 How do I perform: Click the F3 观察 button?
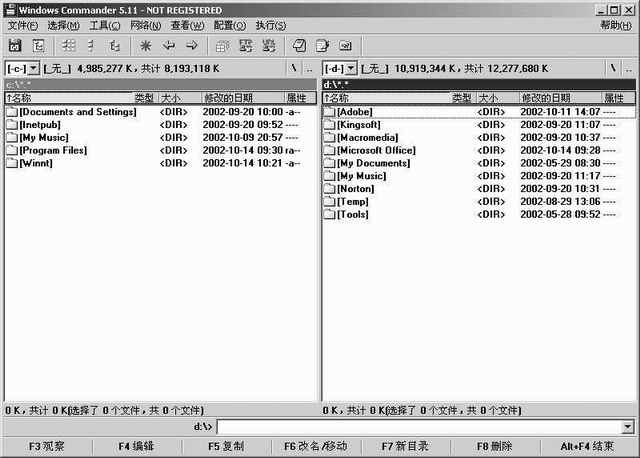coord(47,447)
